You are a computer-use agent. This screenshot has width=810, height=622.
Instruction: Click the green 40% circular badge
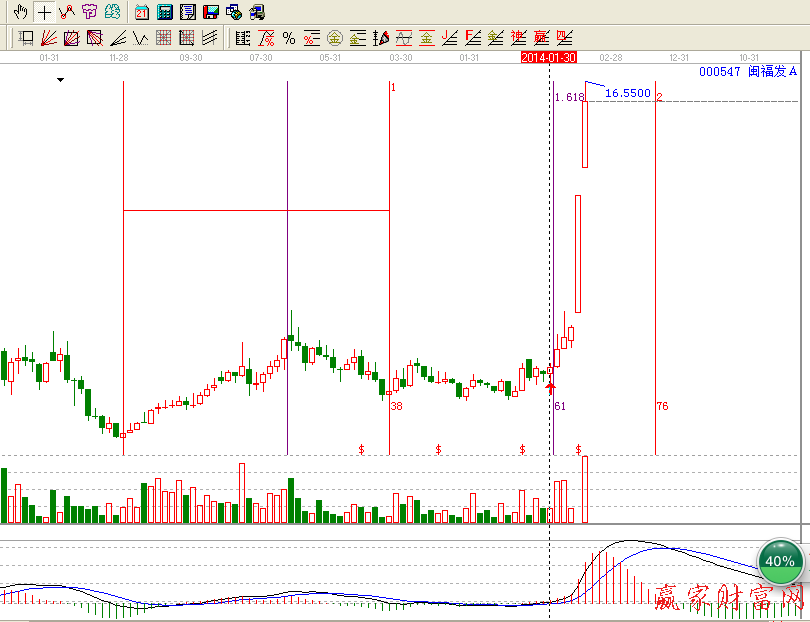point(779,561)
